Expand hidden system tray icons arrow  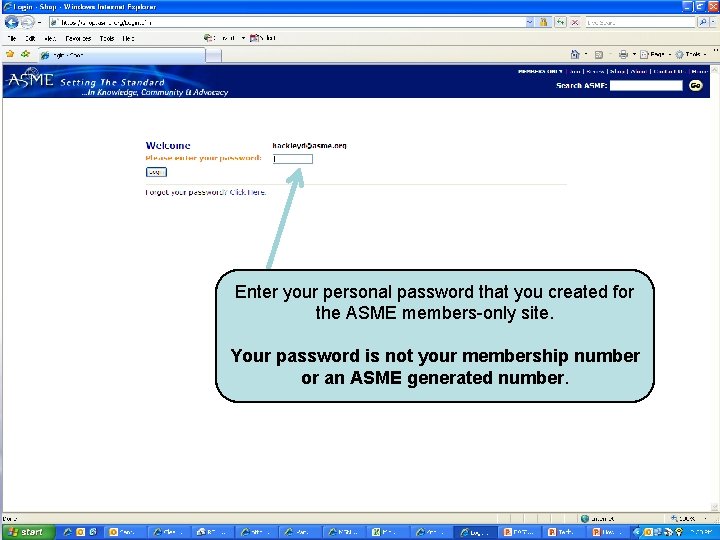click(x=637, y=532)
